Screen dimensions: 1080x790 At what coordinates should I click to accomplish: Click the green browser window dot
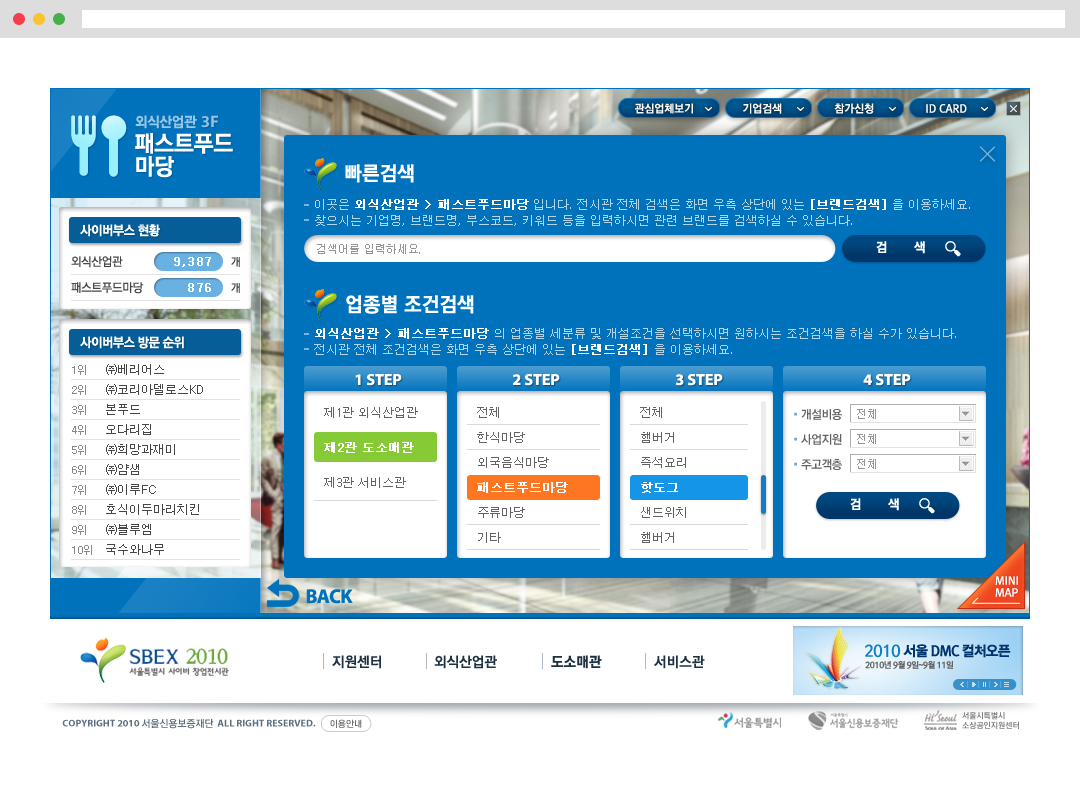point(59,19)
